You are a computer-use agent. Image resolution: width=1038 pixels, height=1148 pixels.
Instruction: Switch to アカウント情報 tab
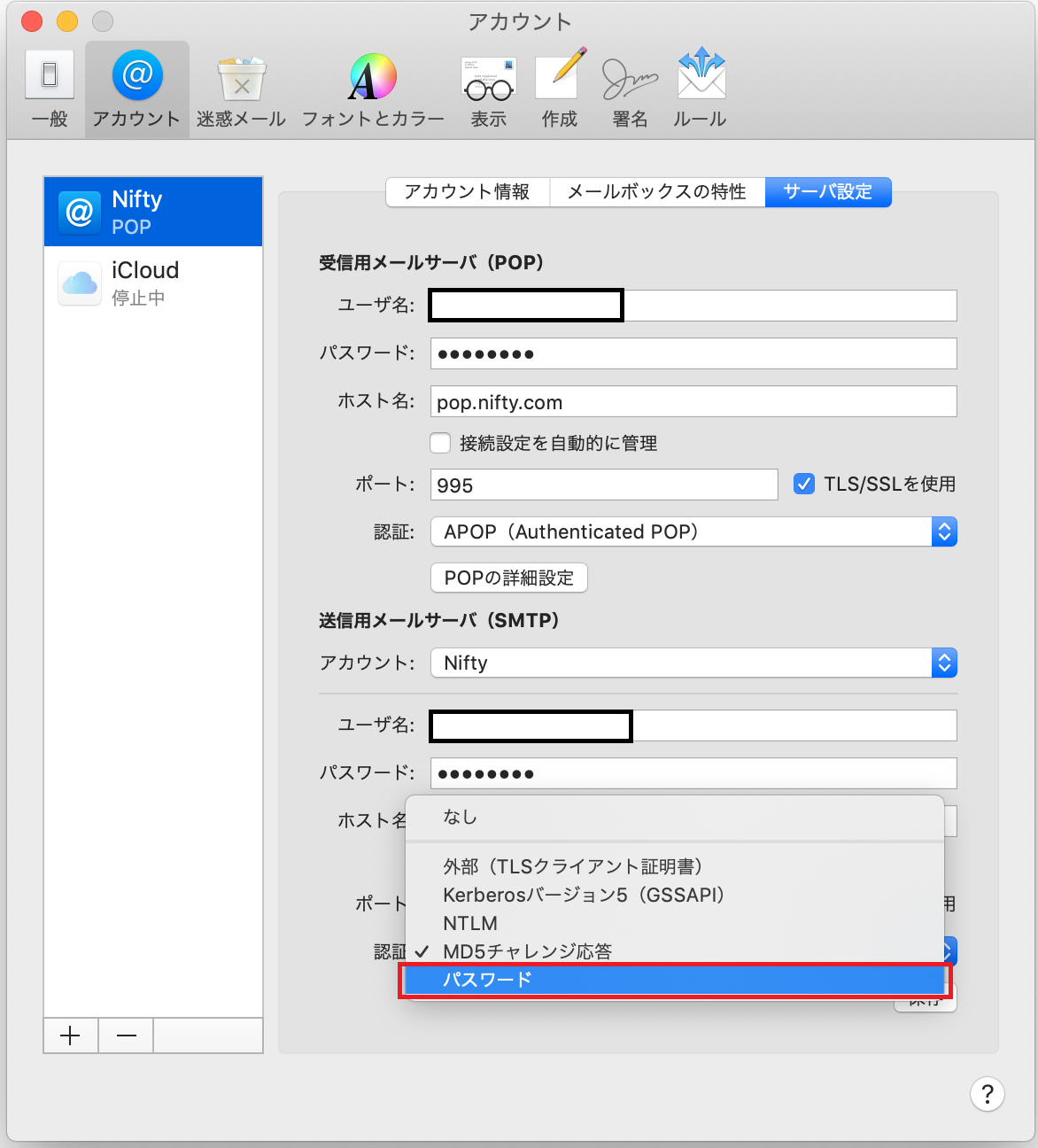tap(468, 192)
